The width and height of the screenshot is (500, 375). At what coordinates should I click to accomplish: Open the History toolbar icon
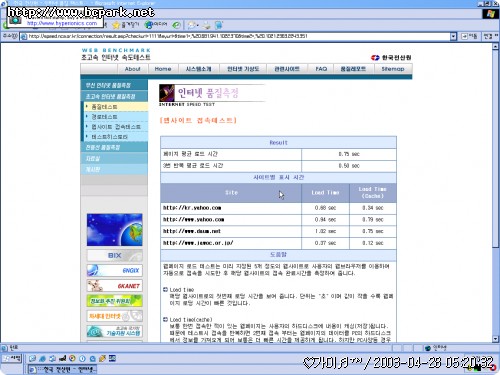177,25
